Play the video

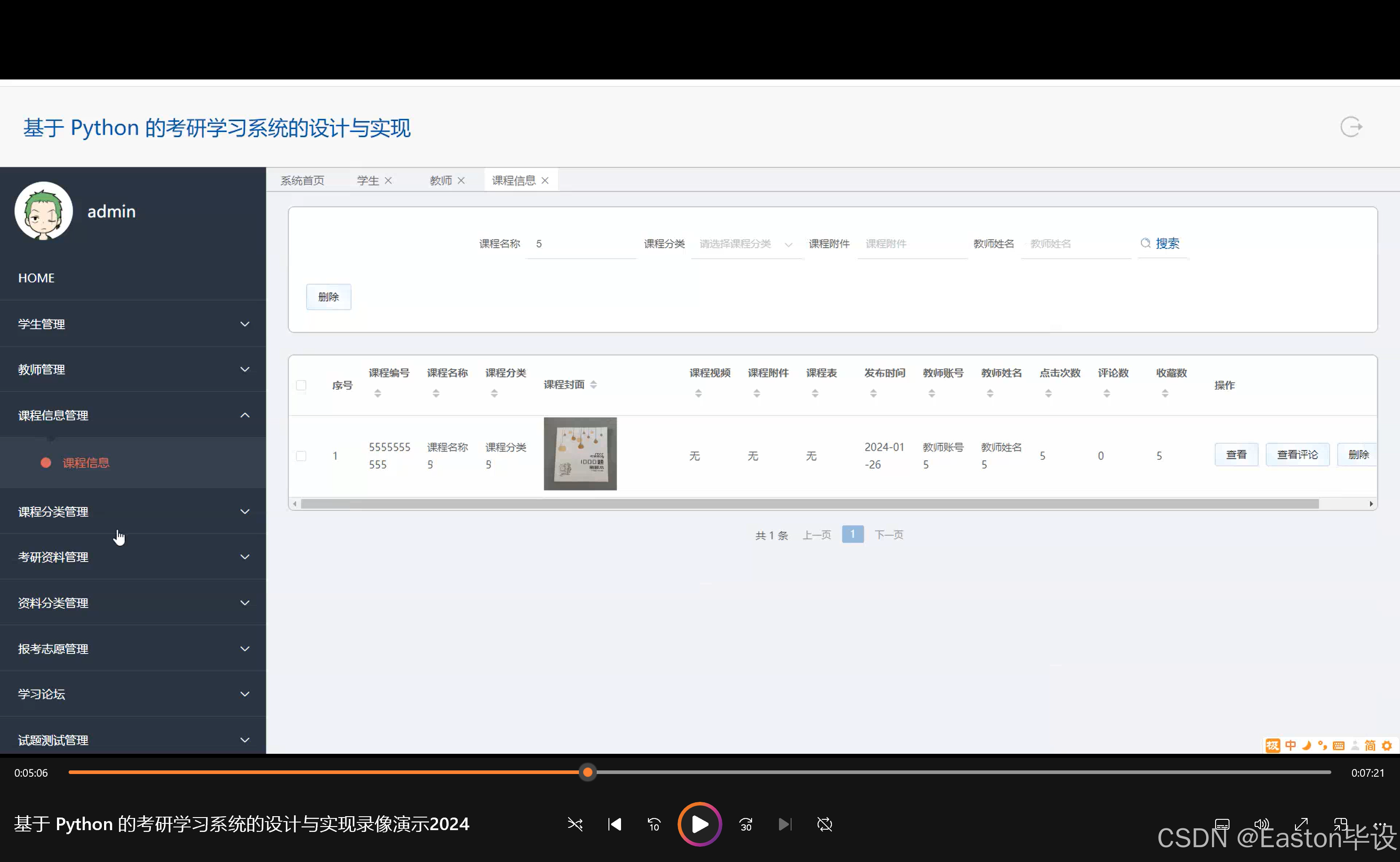[700, 824]
